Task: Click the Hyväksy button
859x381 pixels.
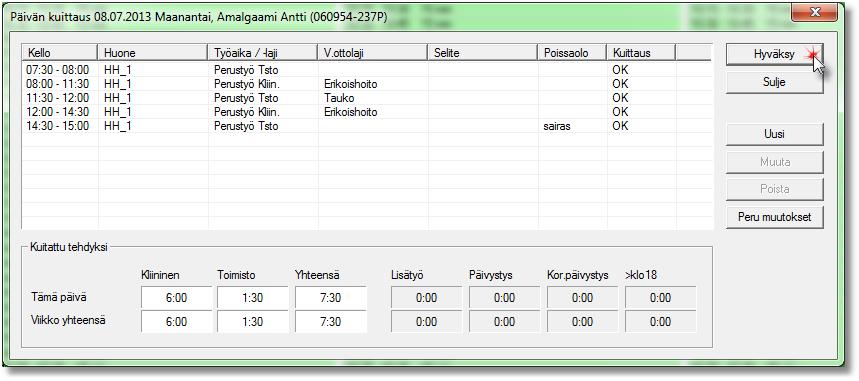Action: [x=774, y=54]
